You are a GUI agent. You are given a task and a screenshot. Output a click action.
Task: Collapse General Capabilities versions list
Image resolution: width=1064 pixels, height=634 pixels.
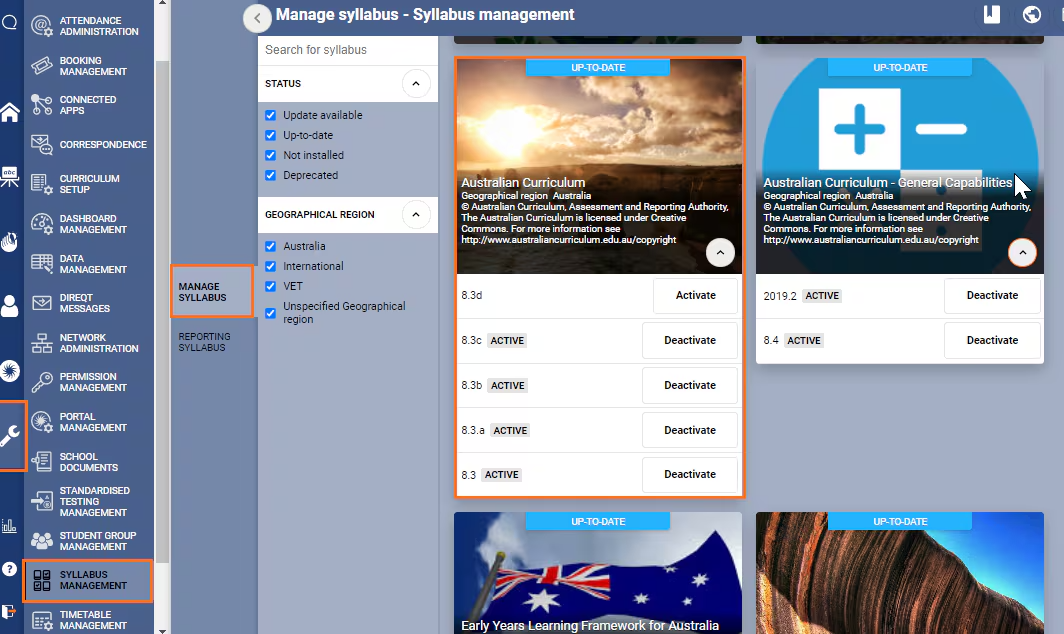click(x=1022, y=253)
